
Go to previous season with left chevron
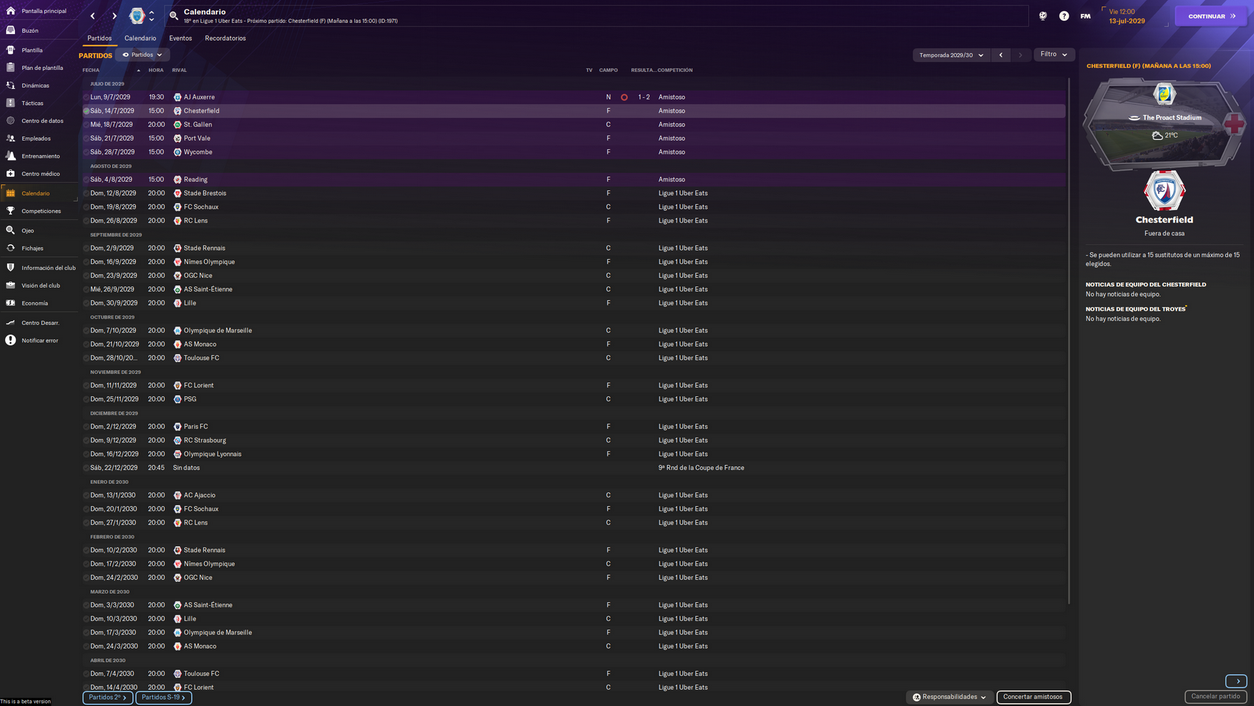pos(1001,55)
